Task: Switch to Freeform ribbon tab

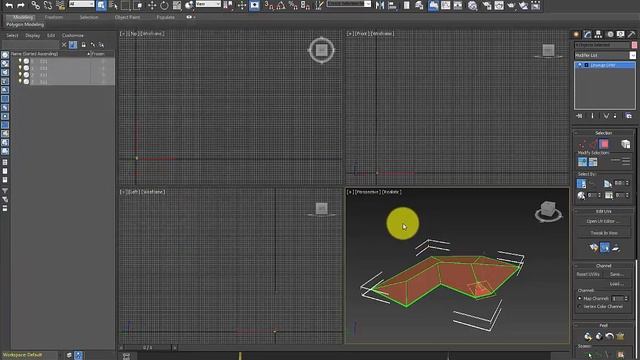Action: click(x=54, y=17)
